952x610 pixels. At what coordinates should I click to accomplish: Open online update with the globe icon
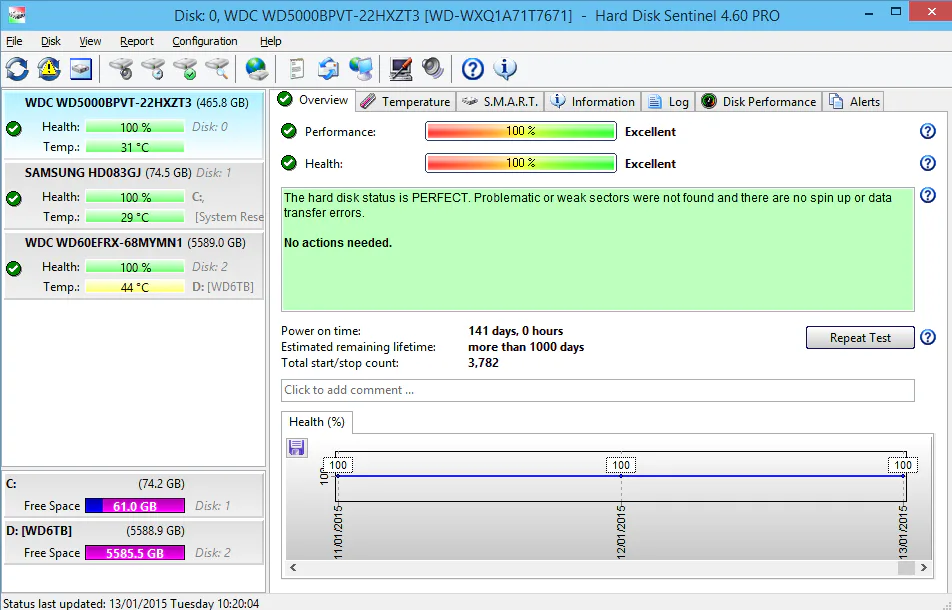click(257, 69)
